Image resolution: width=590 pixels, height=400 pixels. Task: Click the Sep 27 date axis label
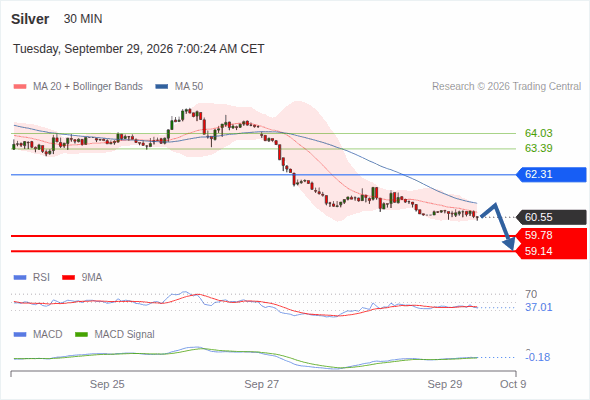coord(262,384)
